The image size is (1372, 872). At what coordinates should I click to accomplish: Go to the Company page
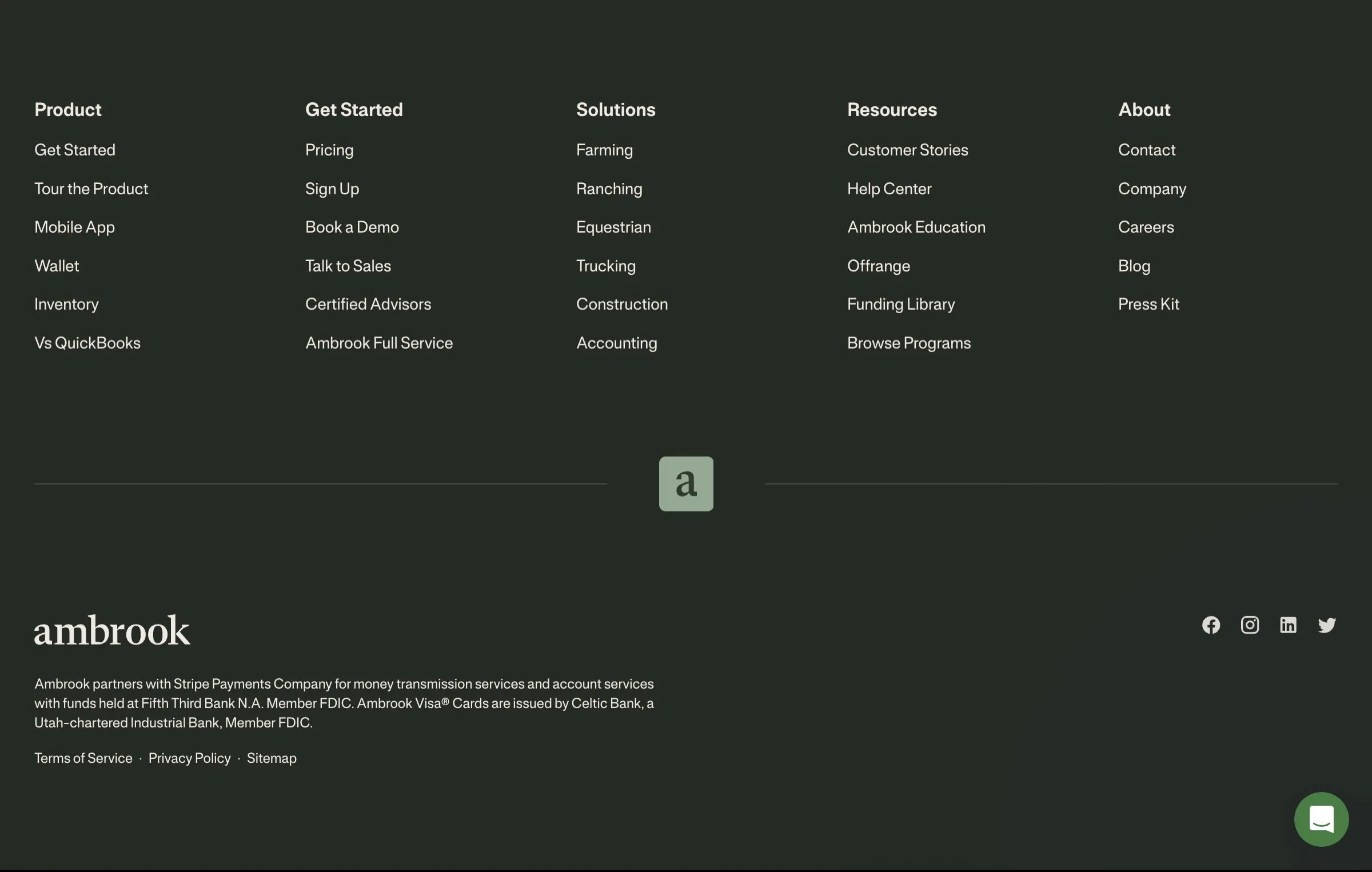pos(1152,189)
